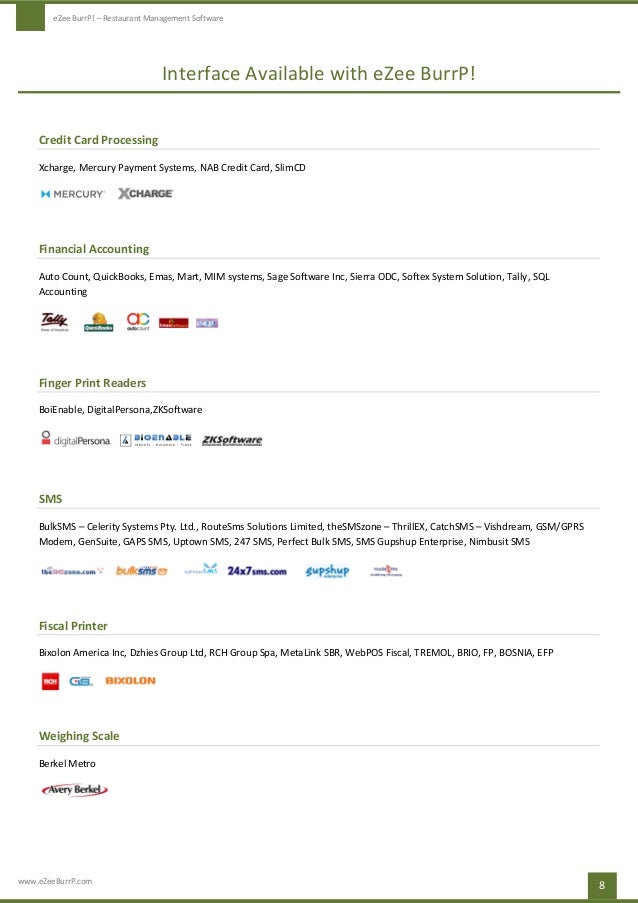Click the QuickBooks logo
Viewport: 638px width, 903px height.
tap(98, 322)
